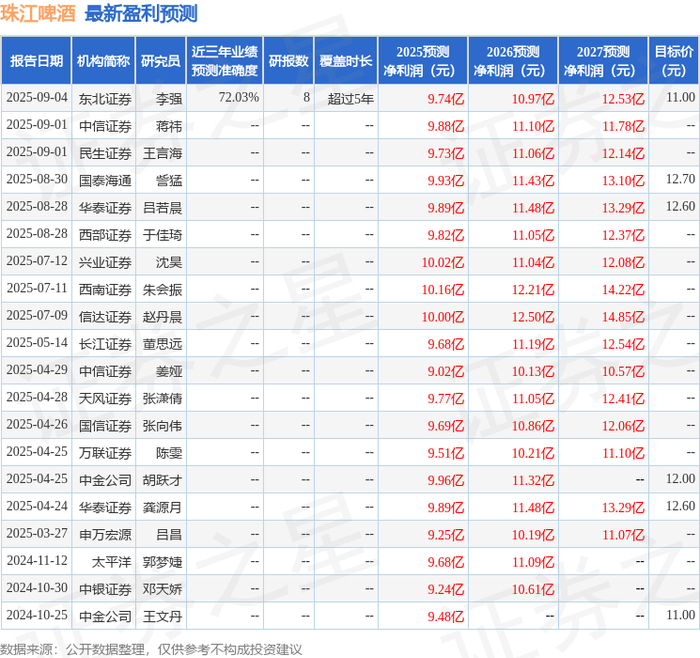Click the 报告日期 column header

36,61
